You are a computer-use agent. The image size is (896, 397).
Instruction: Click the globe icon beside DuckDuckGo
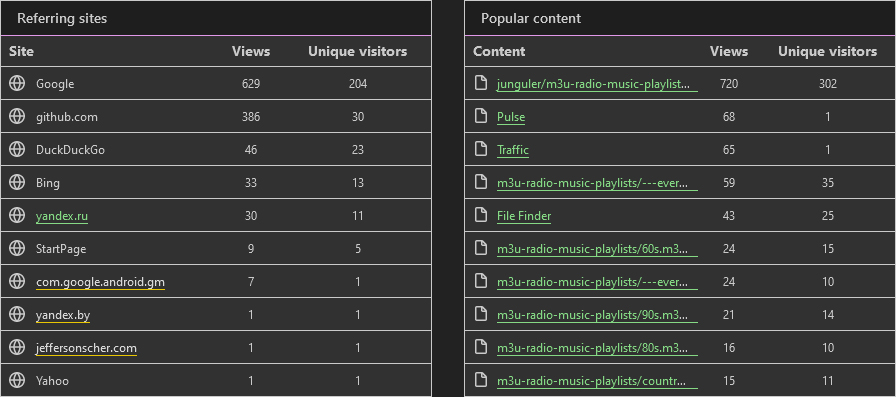[17, 150]
